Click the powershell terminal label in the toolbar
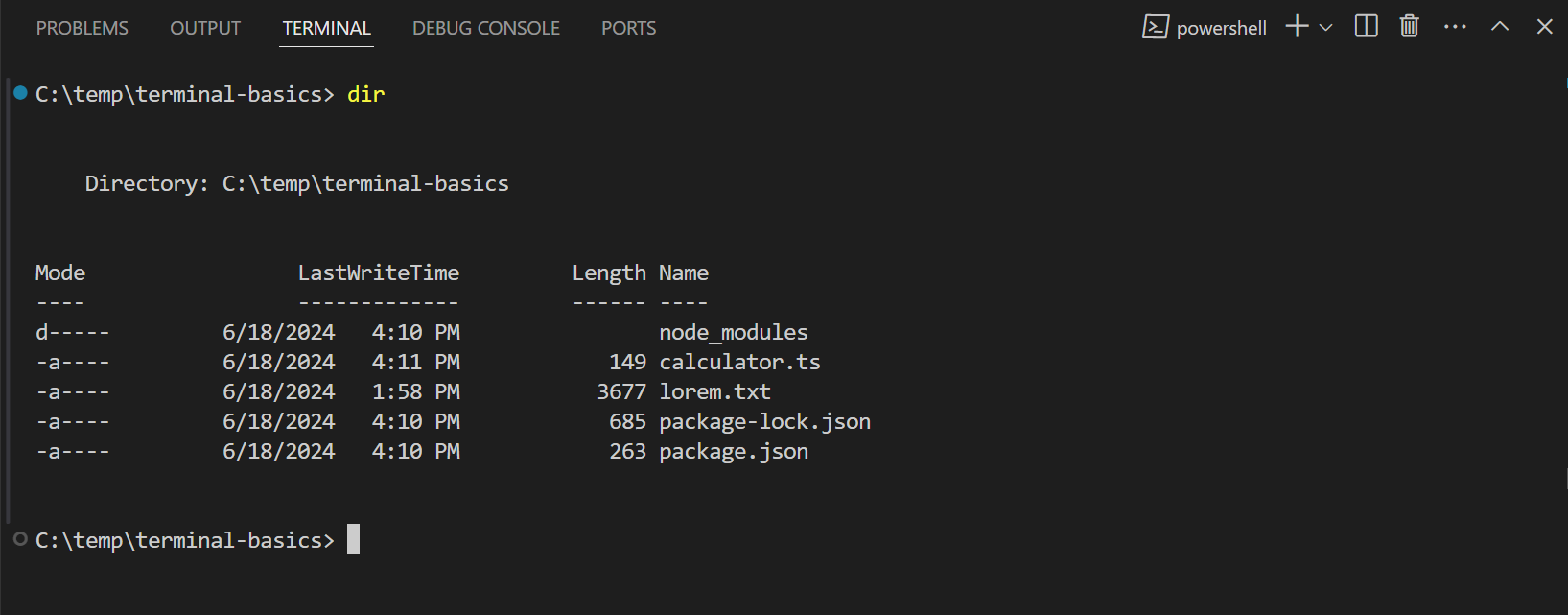 [x=1220, y=28]
